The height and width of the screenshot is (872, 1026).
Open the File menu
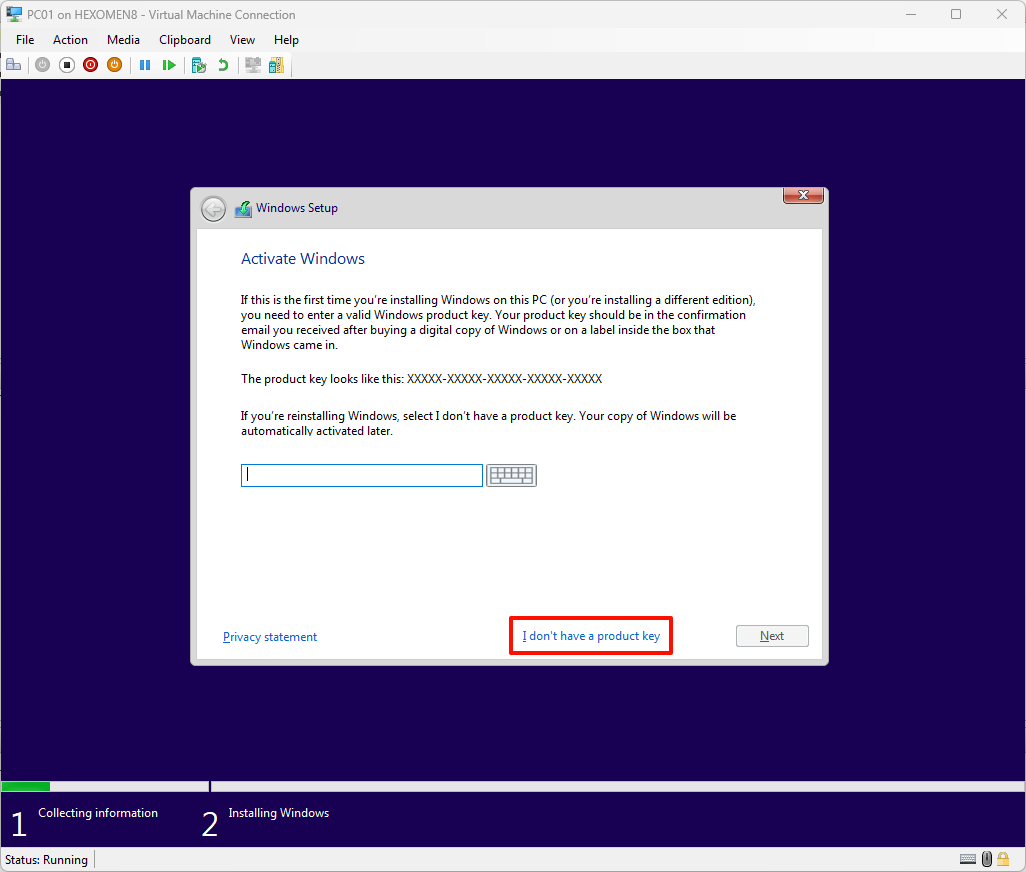[x=25, y=40]
